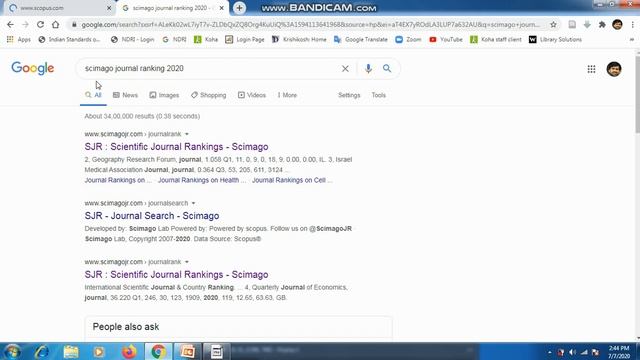The height and width of the screenshot is (360, 640).
Task: Open first SJR Scientific Journal Rankings result
Action: (176, 147)
